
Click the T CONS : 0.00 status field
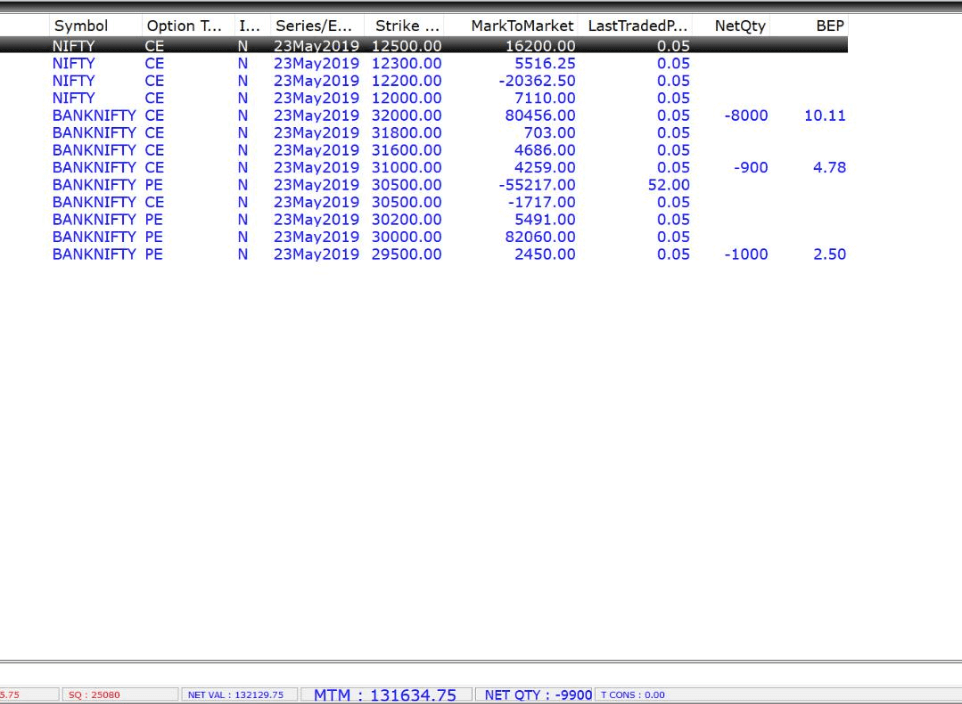point(633,695)
